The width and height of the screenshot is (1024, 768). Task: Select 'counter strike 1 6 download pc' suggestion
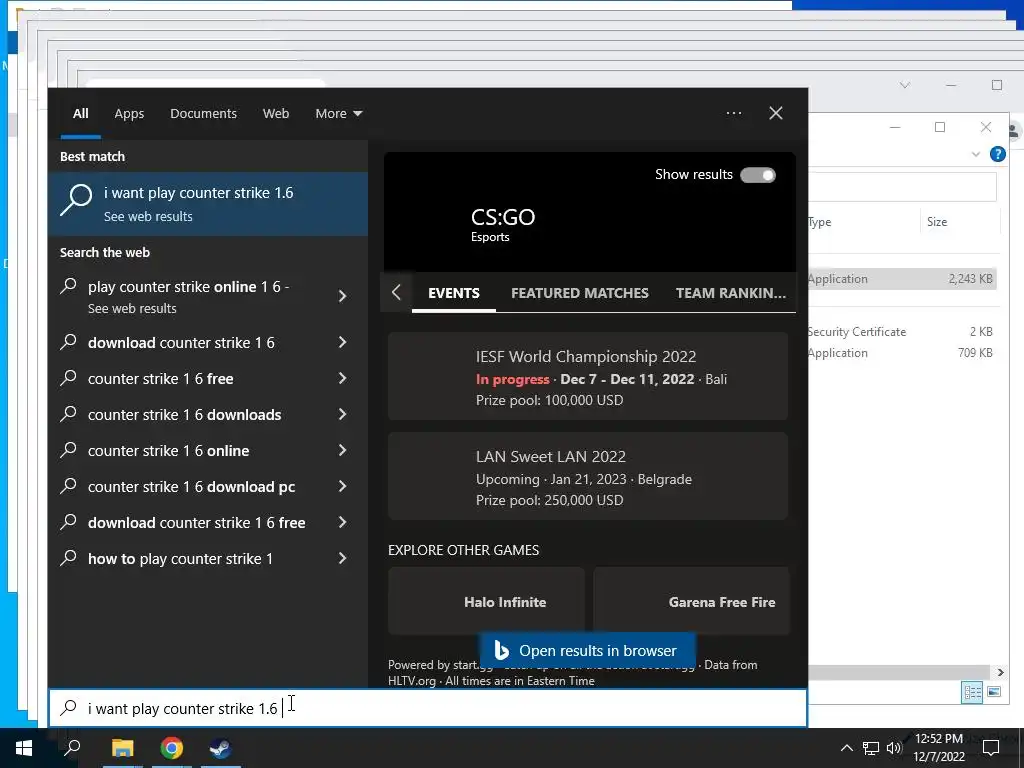point(191,487)
